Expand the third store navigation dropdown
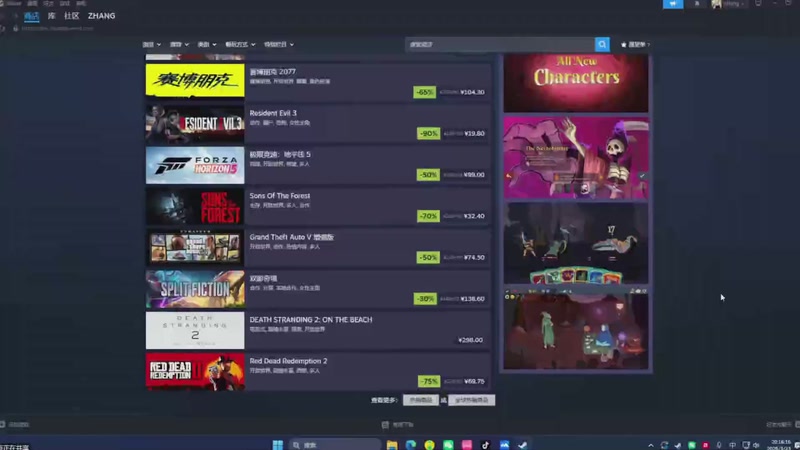The height and width of the screenshot is (450, 800). (207, 44)
